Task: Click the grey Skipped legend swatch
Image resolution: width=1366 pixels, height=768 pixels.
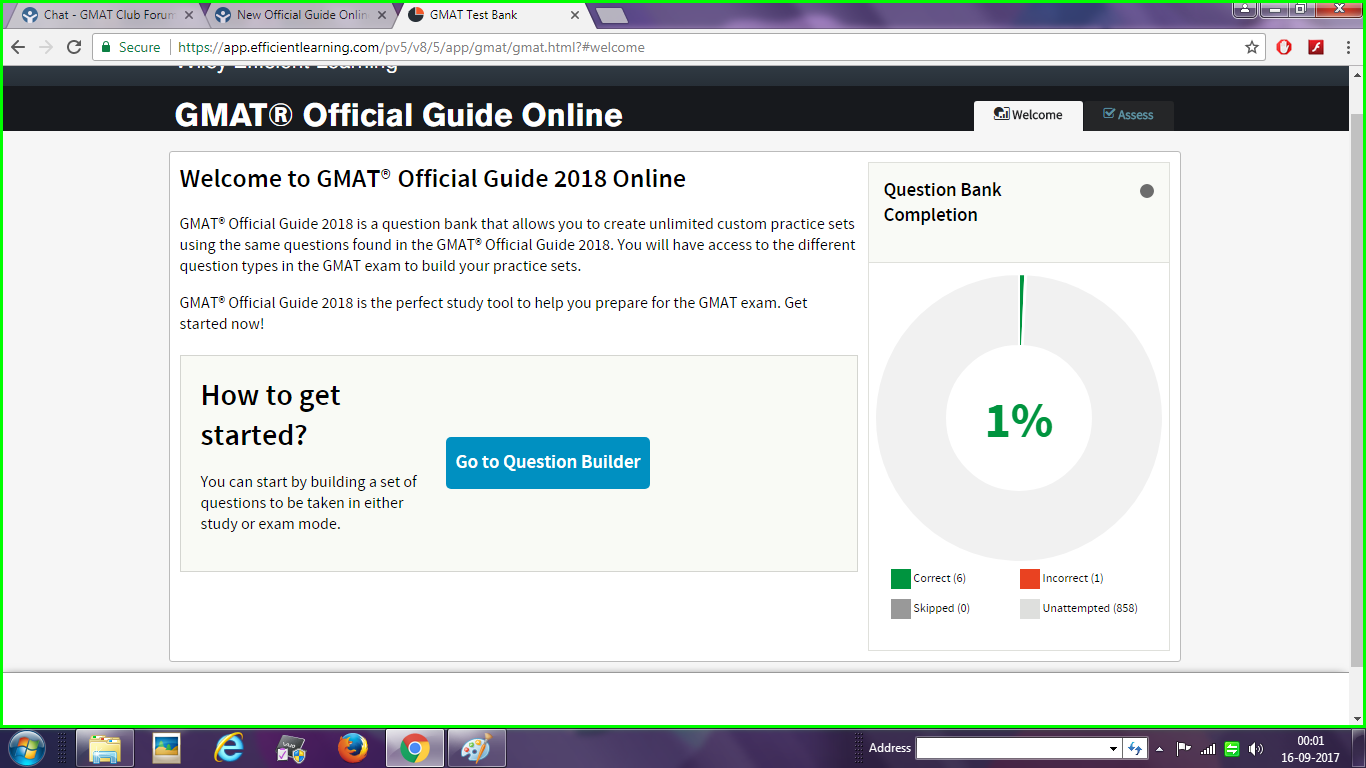Action: (901, 609)
